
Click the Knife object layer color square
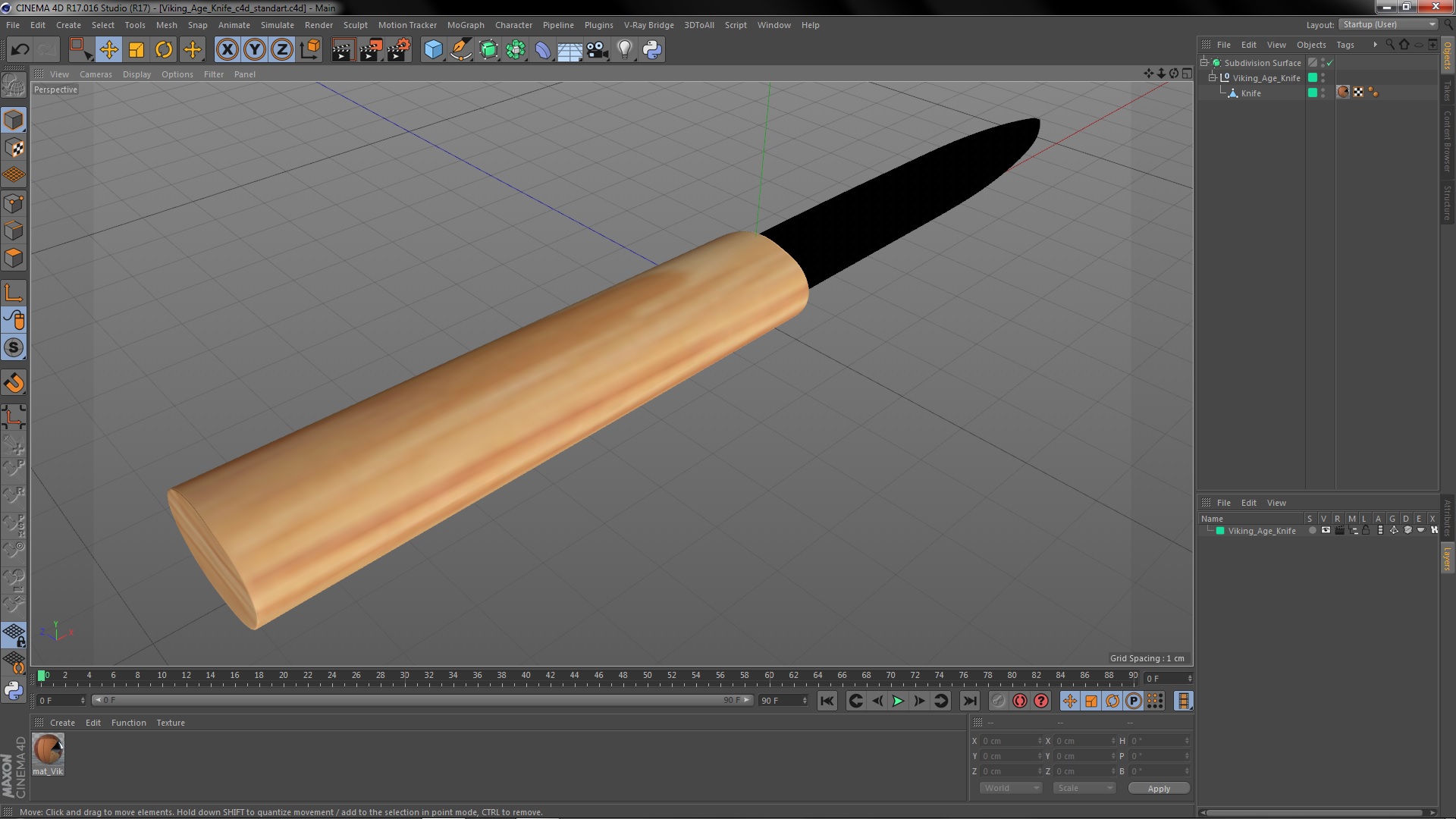1313,93
